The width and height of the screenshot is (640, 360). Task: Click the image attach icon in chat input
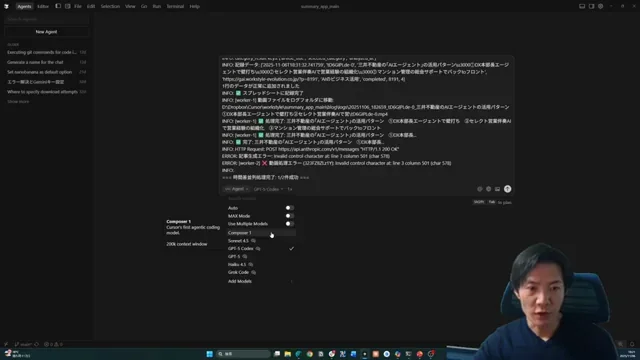[497, 189]
